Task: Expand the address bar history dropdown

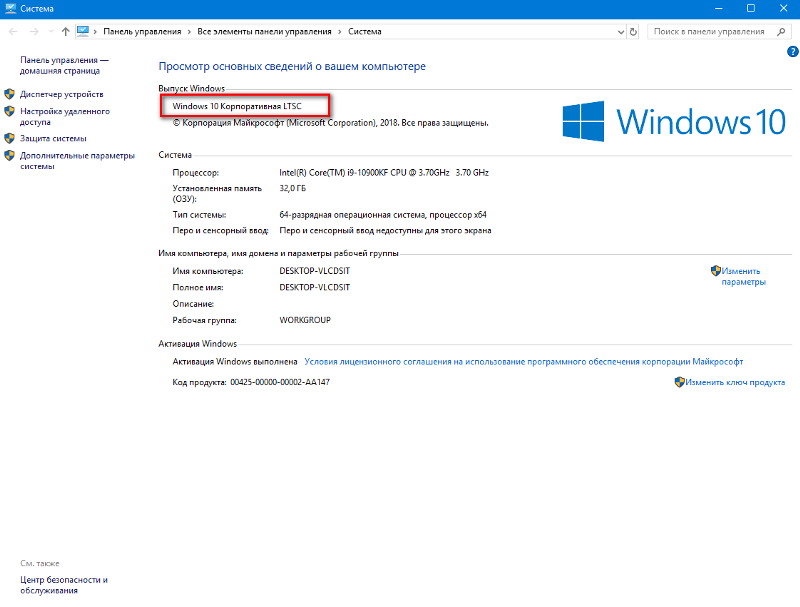Action: 620,32
